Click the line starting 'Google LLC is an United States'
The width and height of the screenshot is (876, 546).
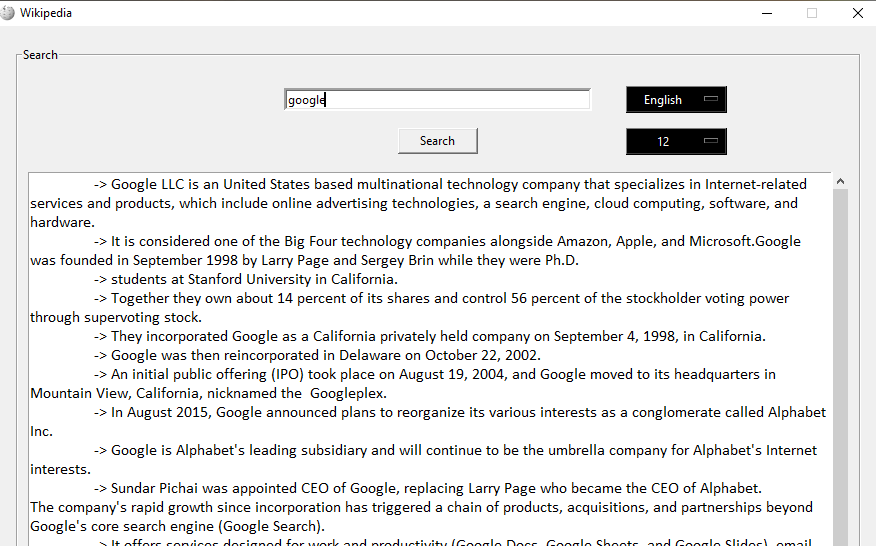click(x=450, y=184)
